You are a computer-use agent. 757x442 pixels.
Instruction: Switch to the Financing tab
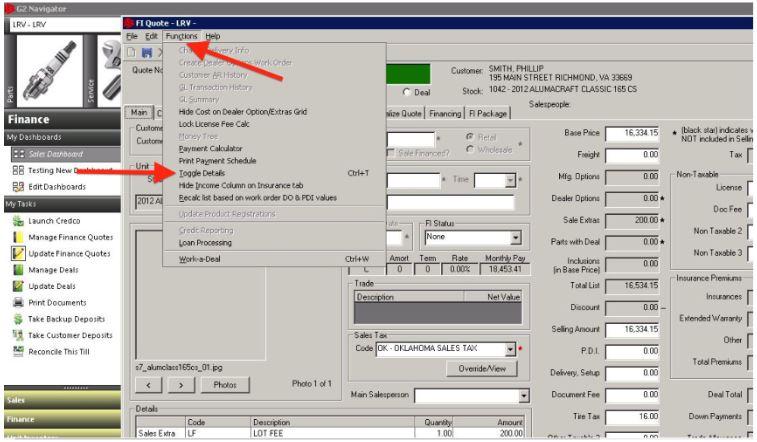point(445,113)
